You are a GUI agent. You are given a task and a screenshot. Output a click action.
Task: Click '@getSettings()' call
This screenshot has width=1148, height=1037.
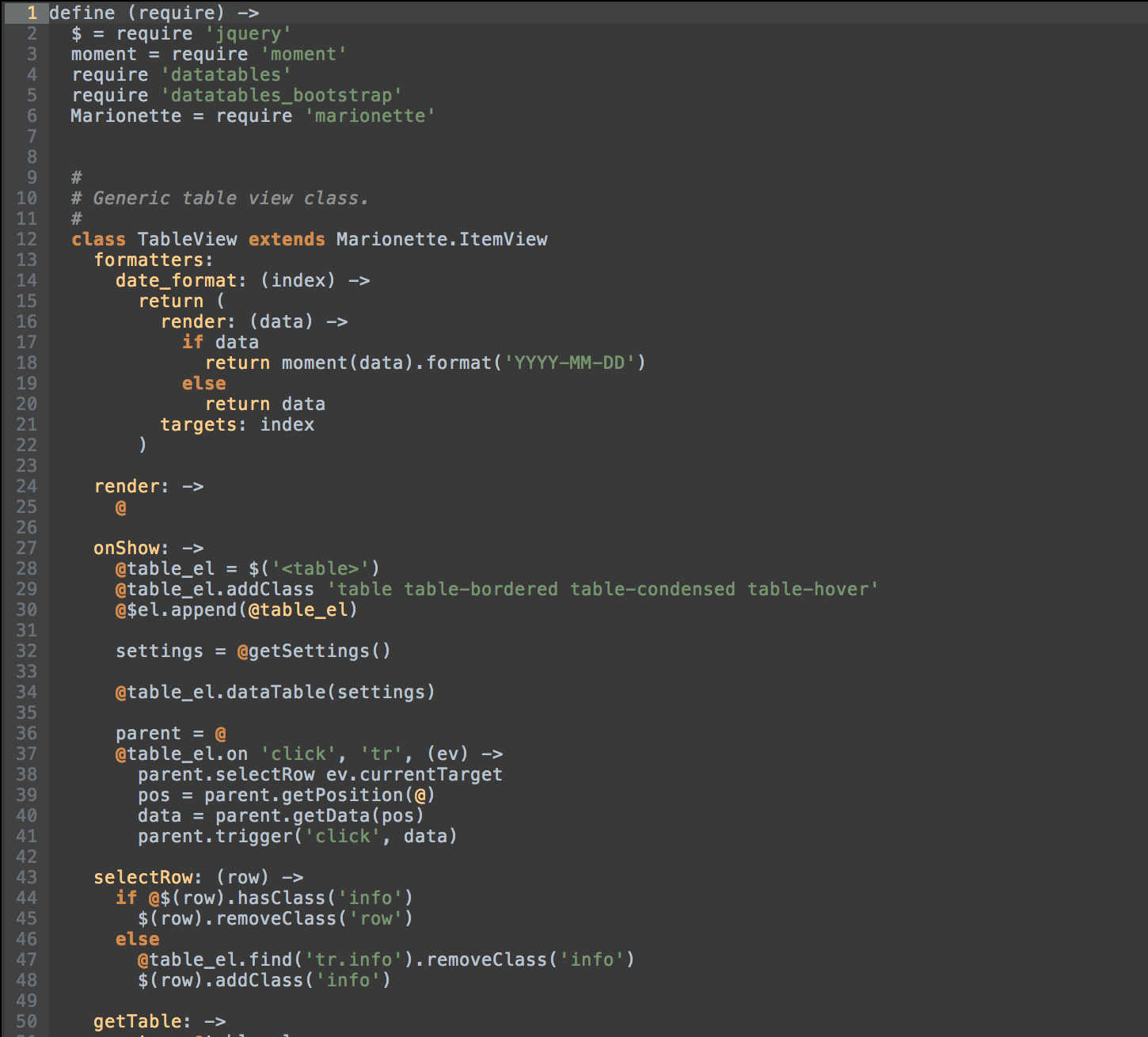point(314,651)
